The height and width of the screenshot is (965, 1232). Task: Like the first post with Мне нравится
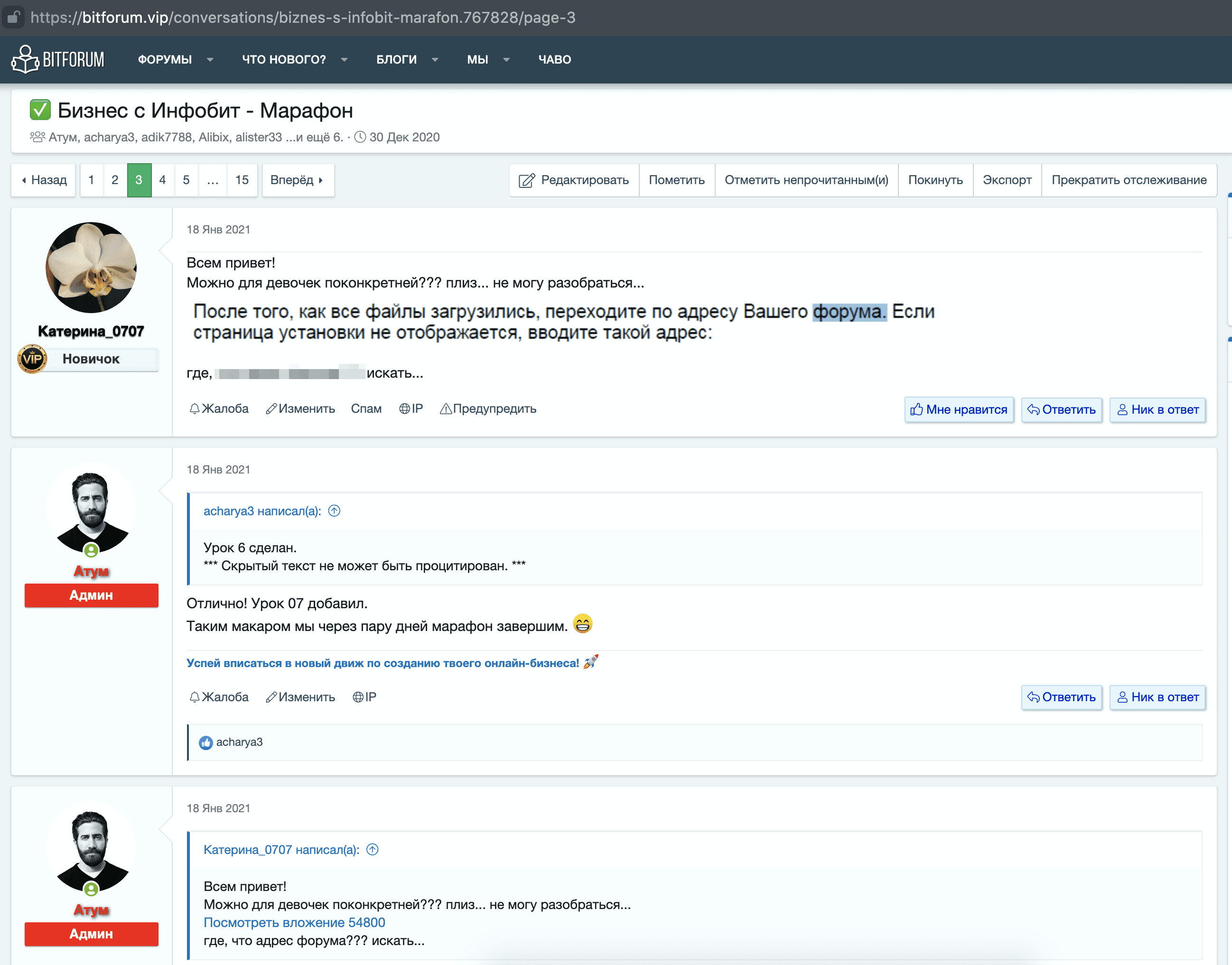pyautogui.click(x=959, y=409)
